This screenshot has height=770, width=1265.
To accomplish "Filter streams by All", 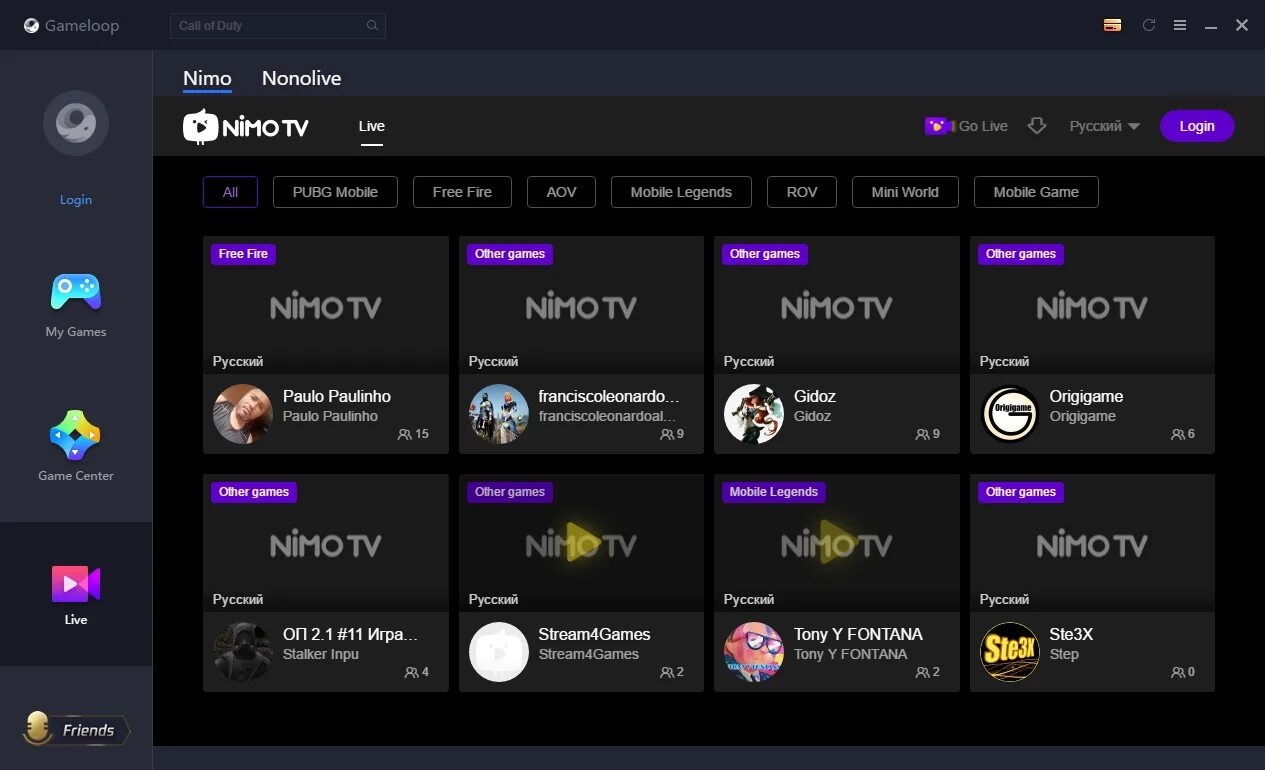I will coord(230,192).
